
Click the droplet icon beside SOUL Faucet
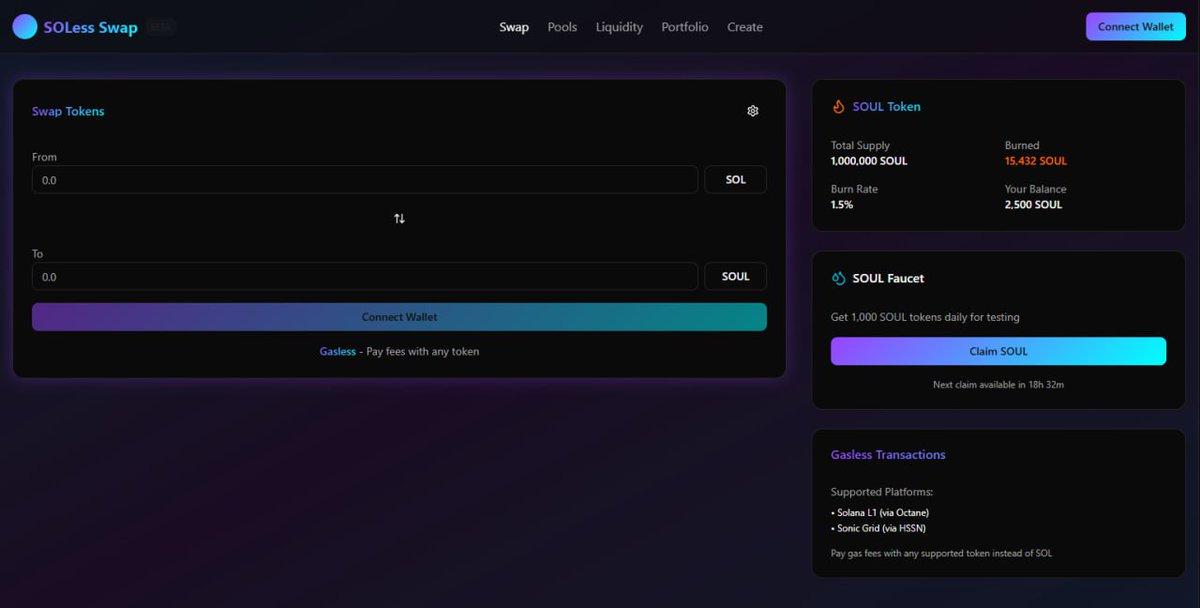840,278
